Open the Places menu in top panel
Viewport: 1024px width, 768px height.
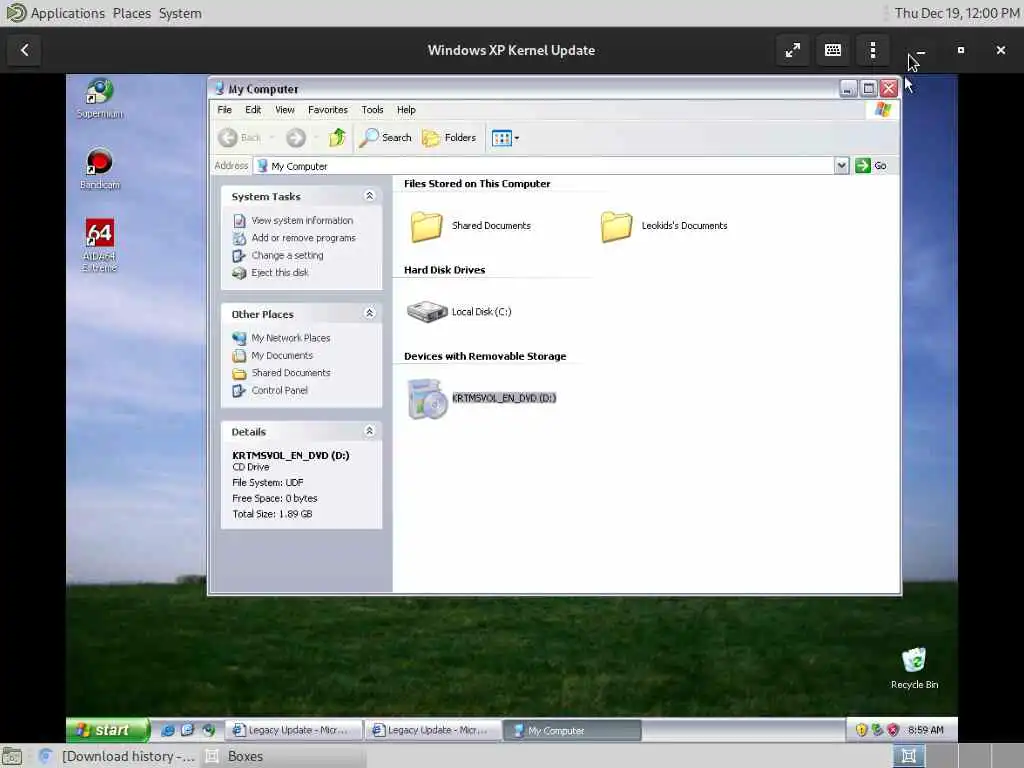tap(131, 13)
